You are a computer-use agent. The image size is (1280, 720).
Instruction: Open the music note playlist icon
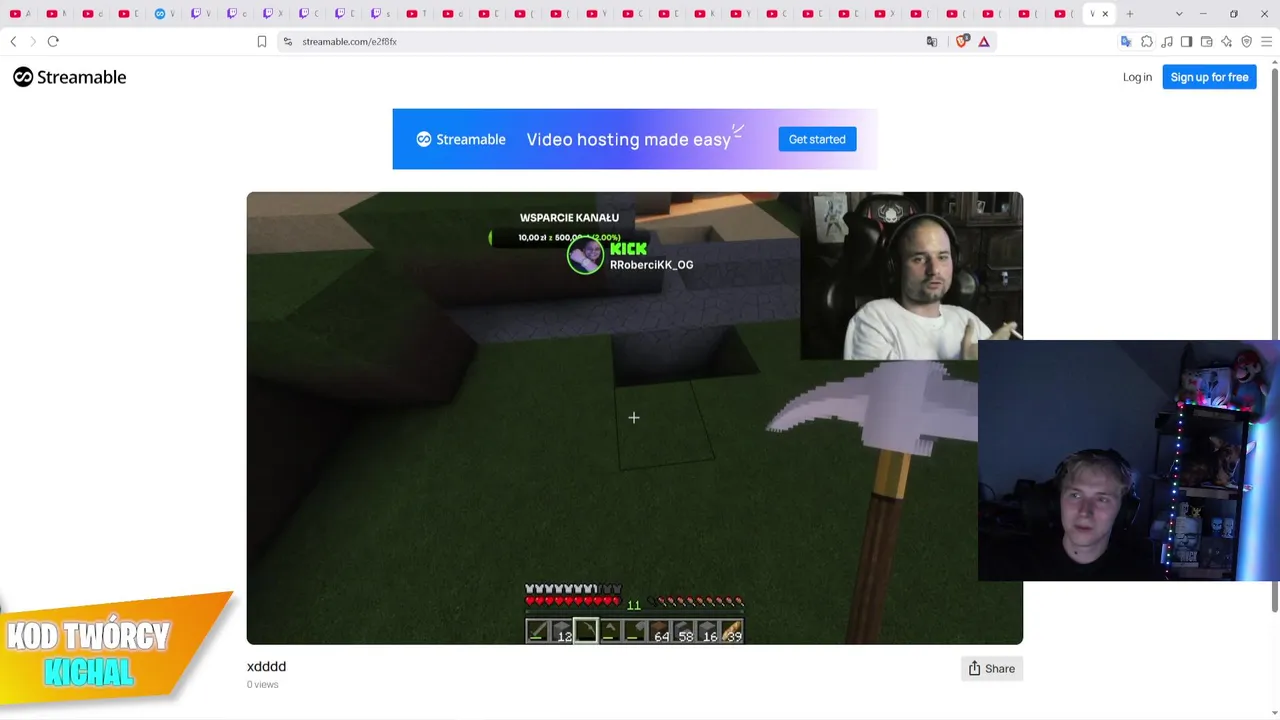coord(1167,41)
